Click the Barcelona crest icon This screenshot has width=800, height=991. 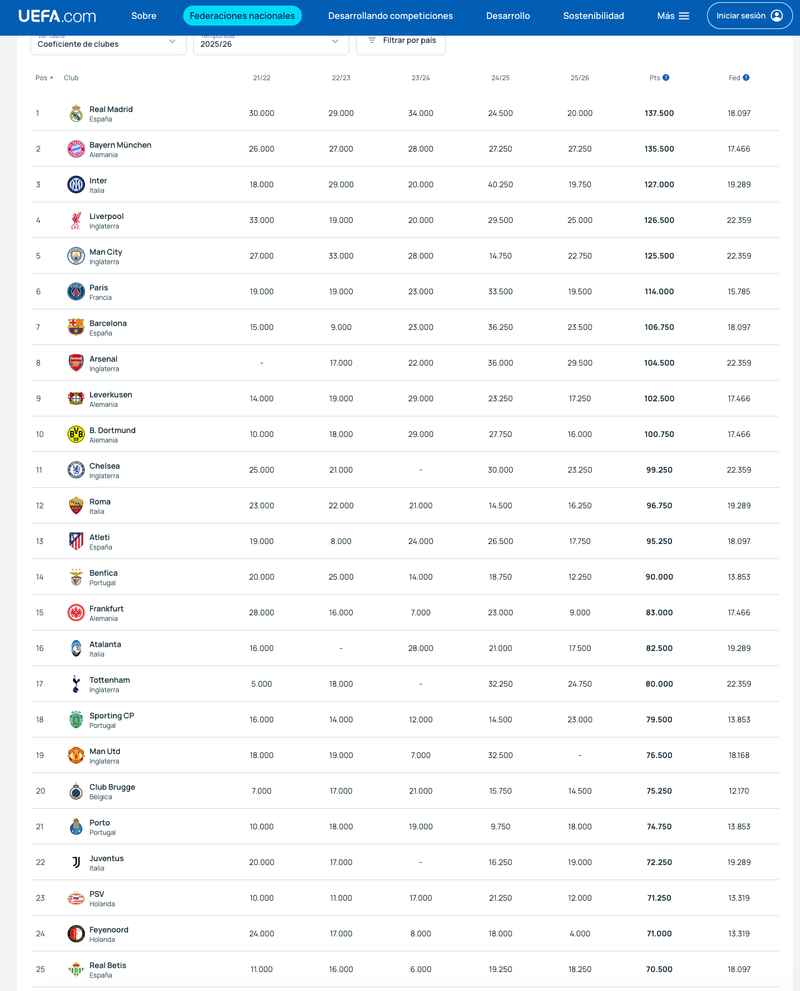(x=76, y=327)
